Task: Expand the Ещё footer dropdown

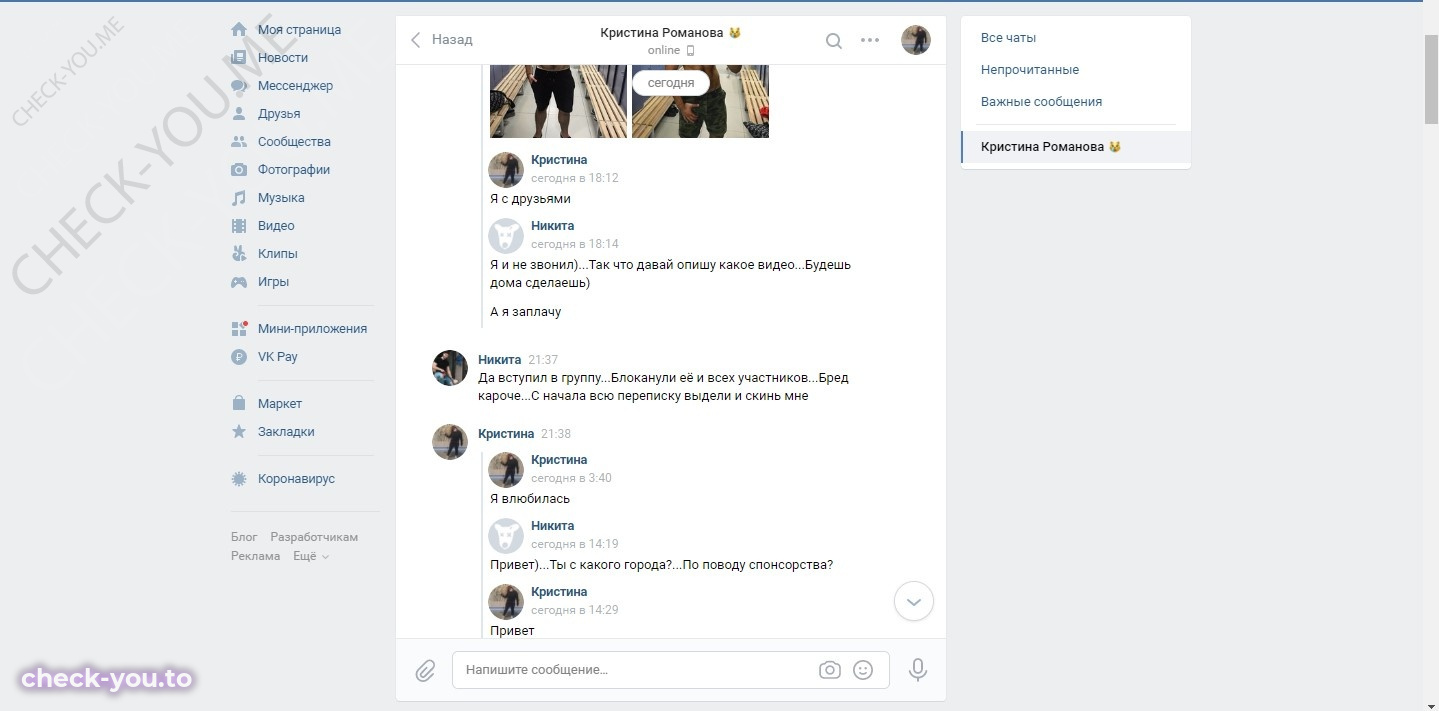Action: pyautogui.click(x=311, y=556)
